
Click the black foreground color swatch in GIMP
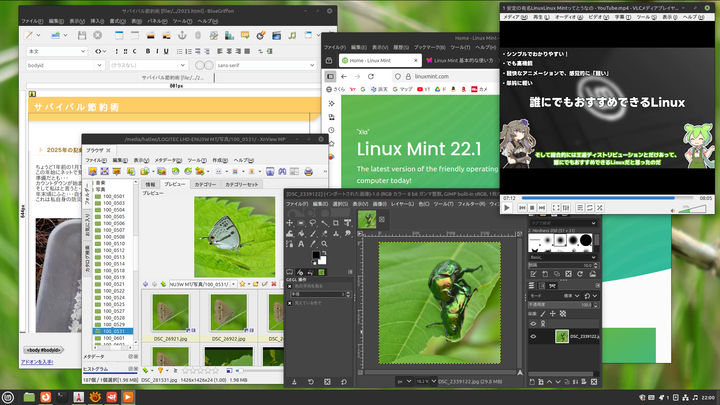pos(316,255)
